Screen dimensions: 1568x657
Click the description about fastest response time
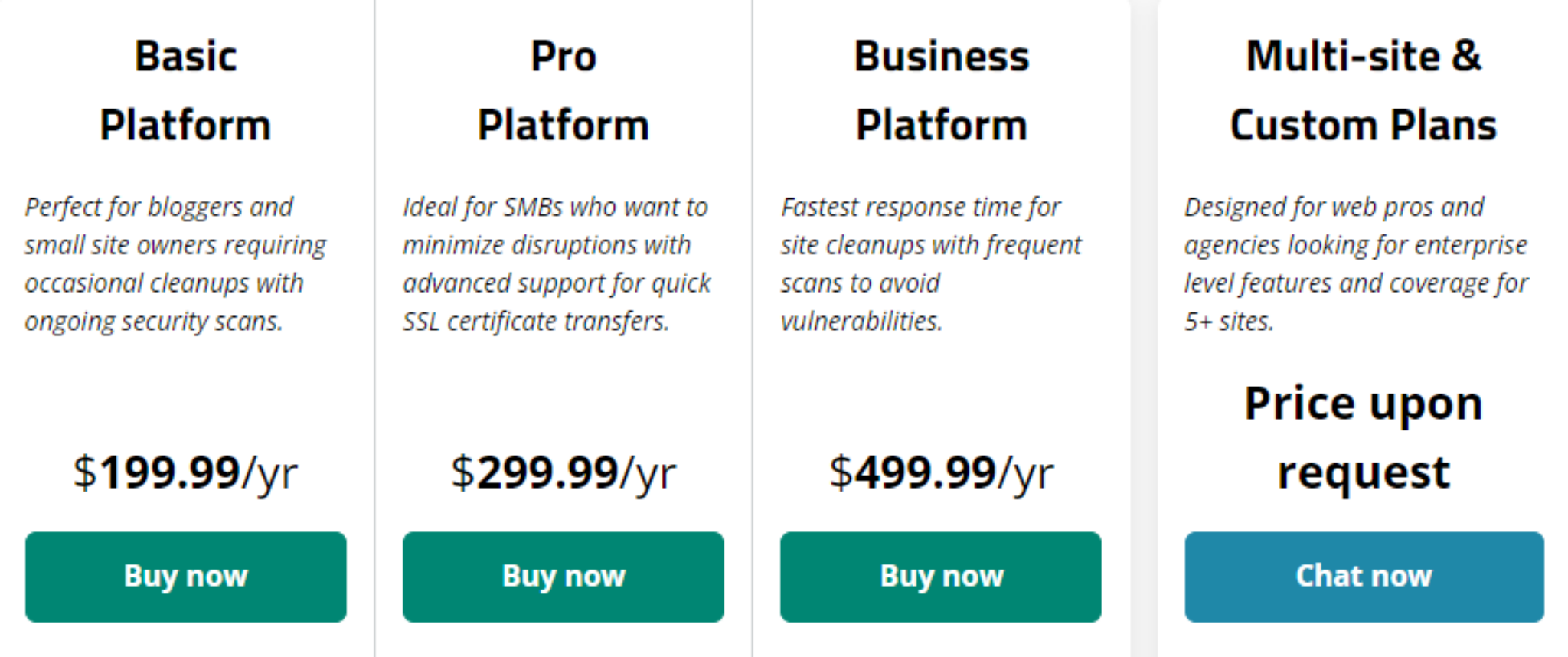click(931, 264)
